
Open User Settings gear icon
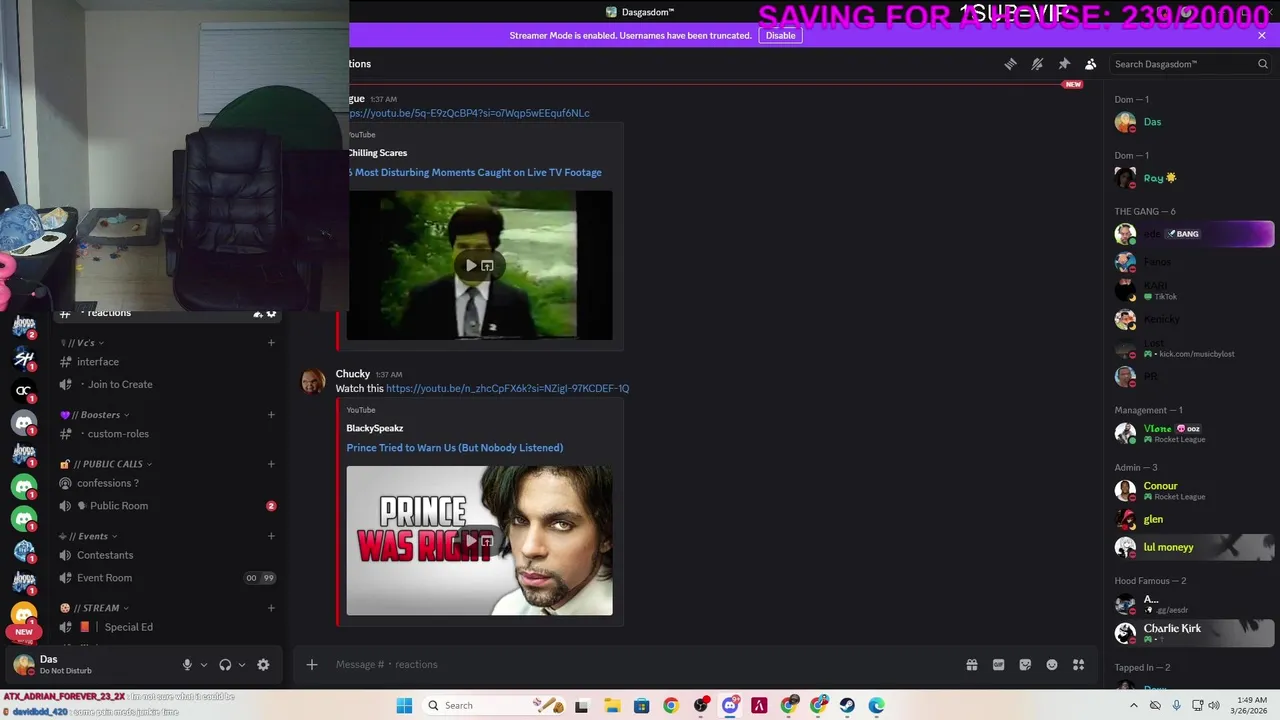(x=263, y=665)
